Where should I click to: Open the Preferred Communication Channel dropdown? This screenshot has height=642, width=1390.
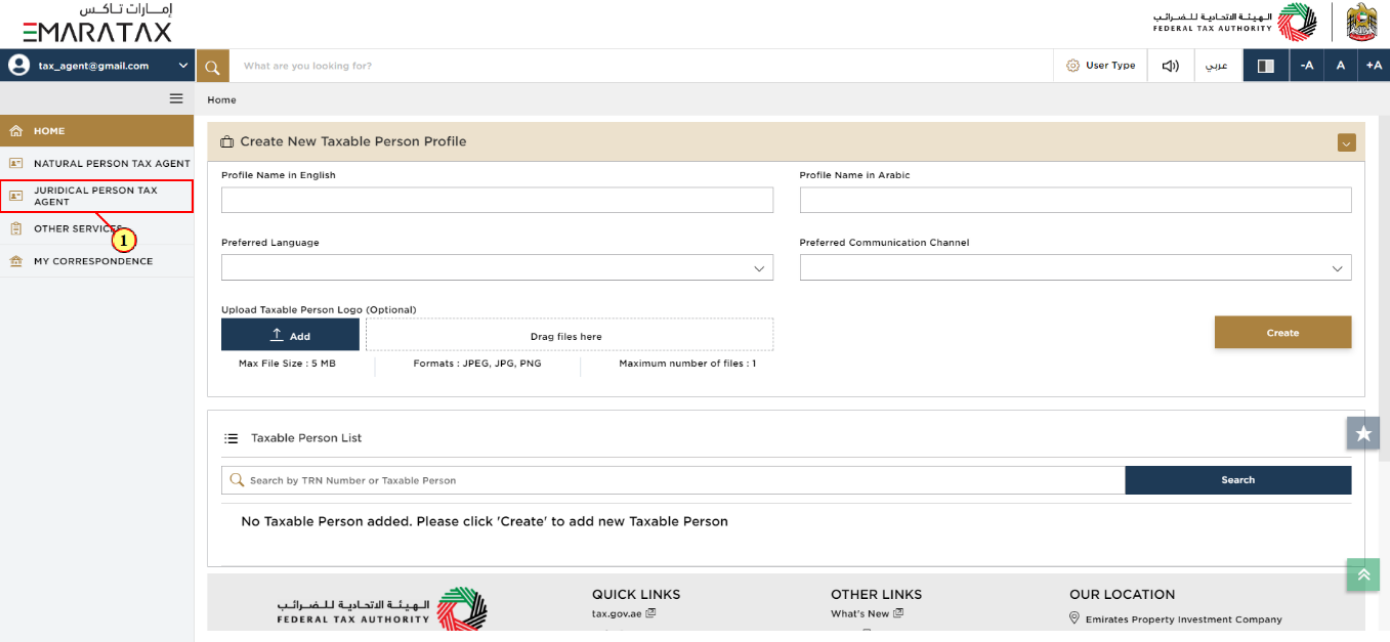[x=1075, y=268]
